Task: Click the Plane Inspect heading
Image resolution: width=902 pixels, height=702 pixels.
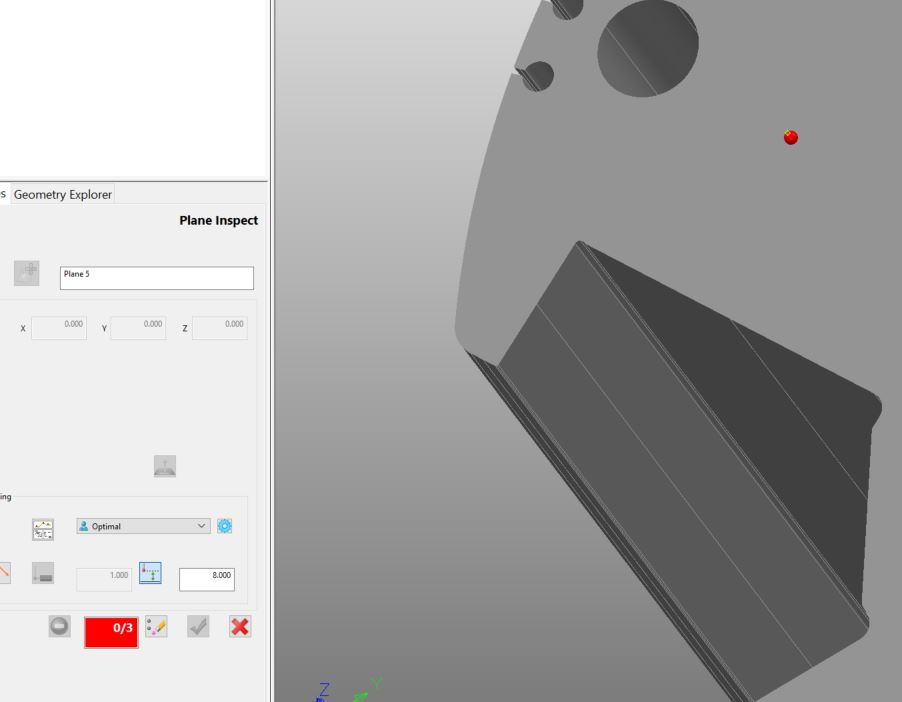Action: point(219,220)
